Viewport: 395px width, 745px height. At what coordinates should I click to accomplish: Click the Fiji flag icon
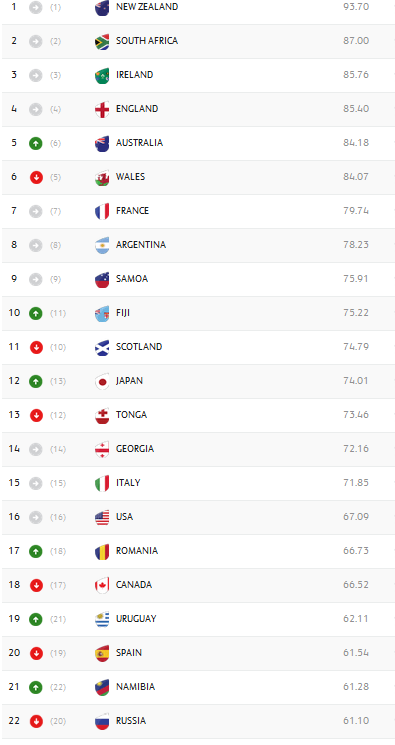pyautogui.click(x=102, y=314)
